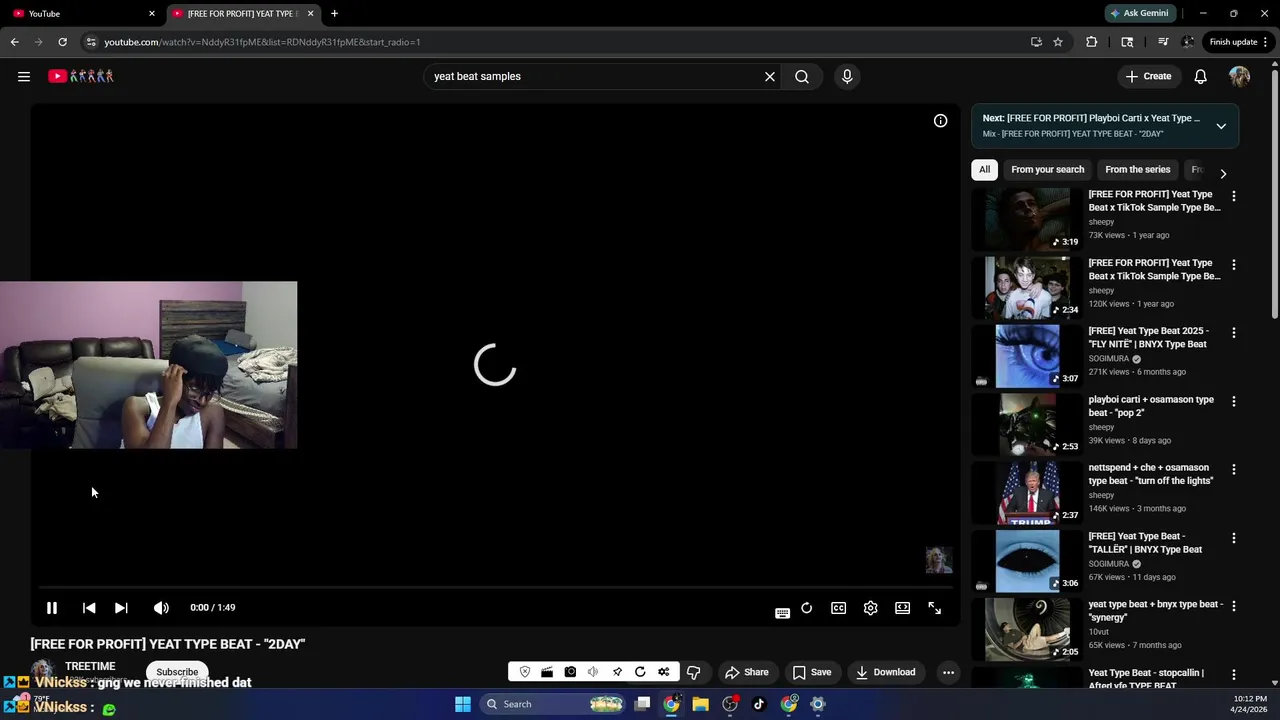
Task: Switch to the YouTube browser tab
Action: (84, 14)
